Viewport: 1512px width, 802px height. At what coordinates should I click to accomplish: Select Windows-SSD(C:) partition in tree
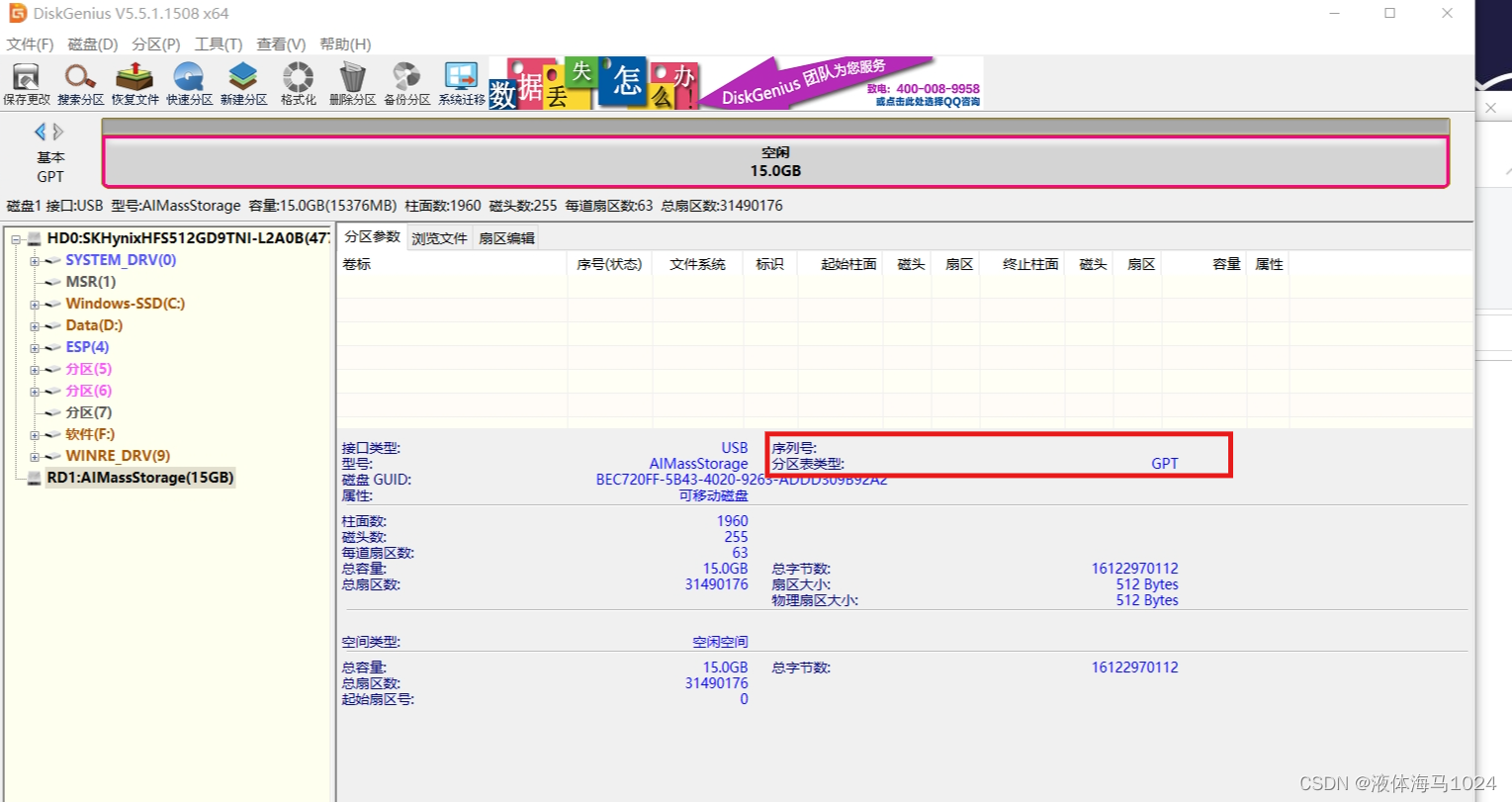coord(126,304)
